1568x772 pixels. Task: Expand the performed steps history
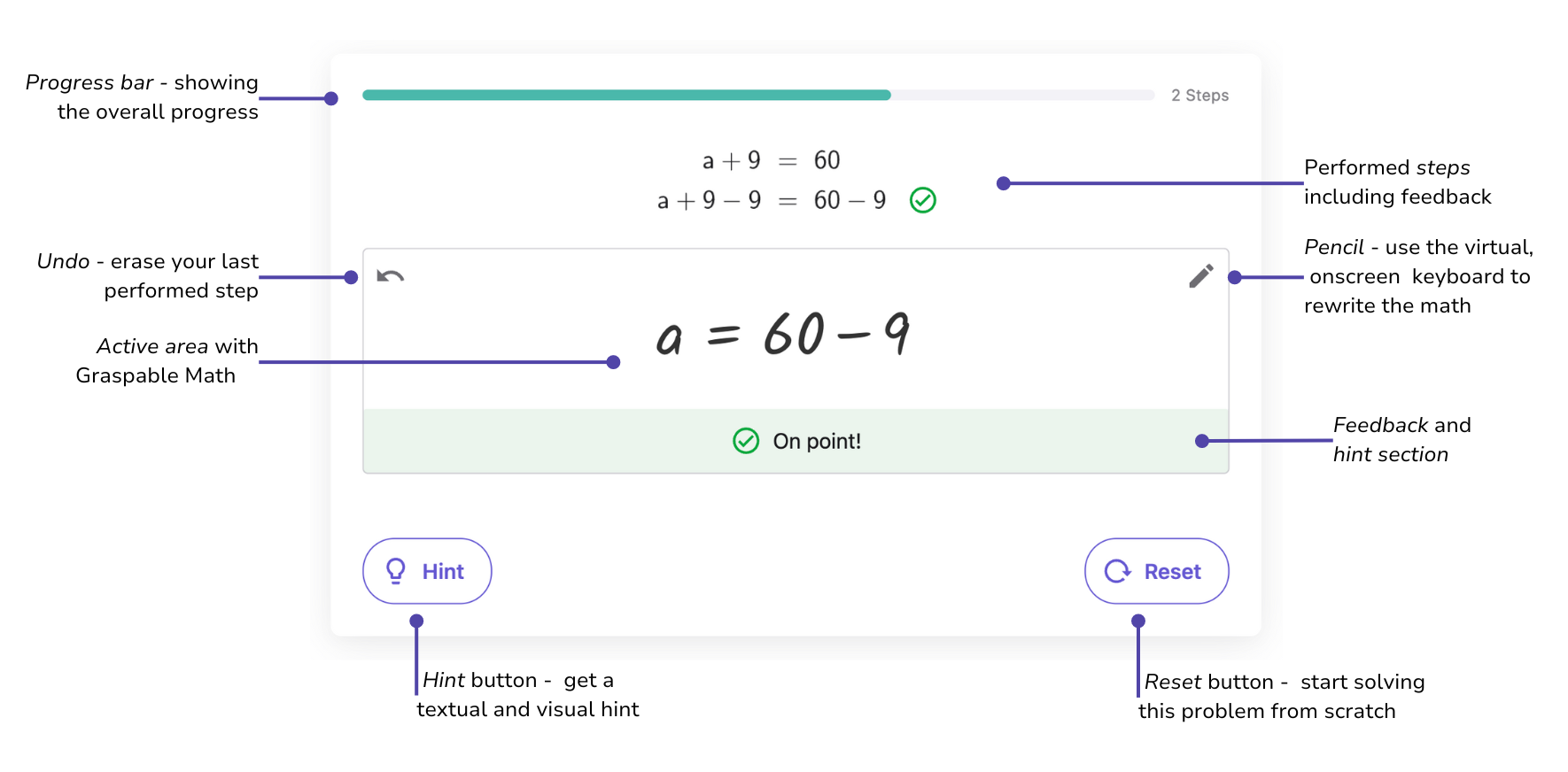pos(771,180)
